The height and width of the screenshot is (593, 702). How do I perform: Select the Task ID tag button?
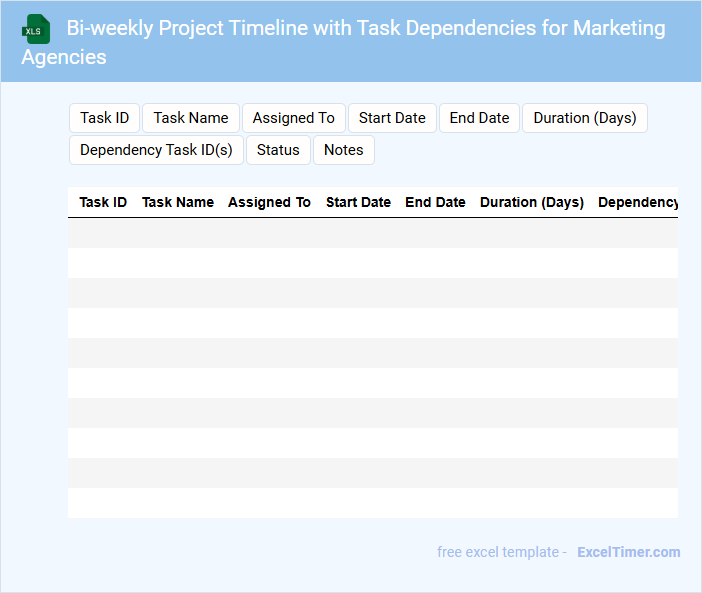[x=104, y=118]
